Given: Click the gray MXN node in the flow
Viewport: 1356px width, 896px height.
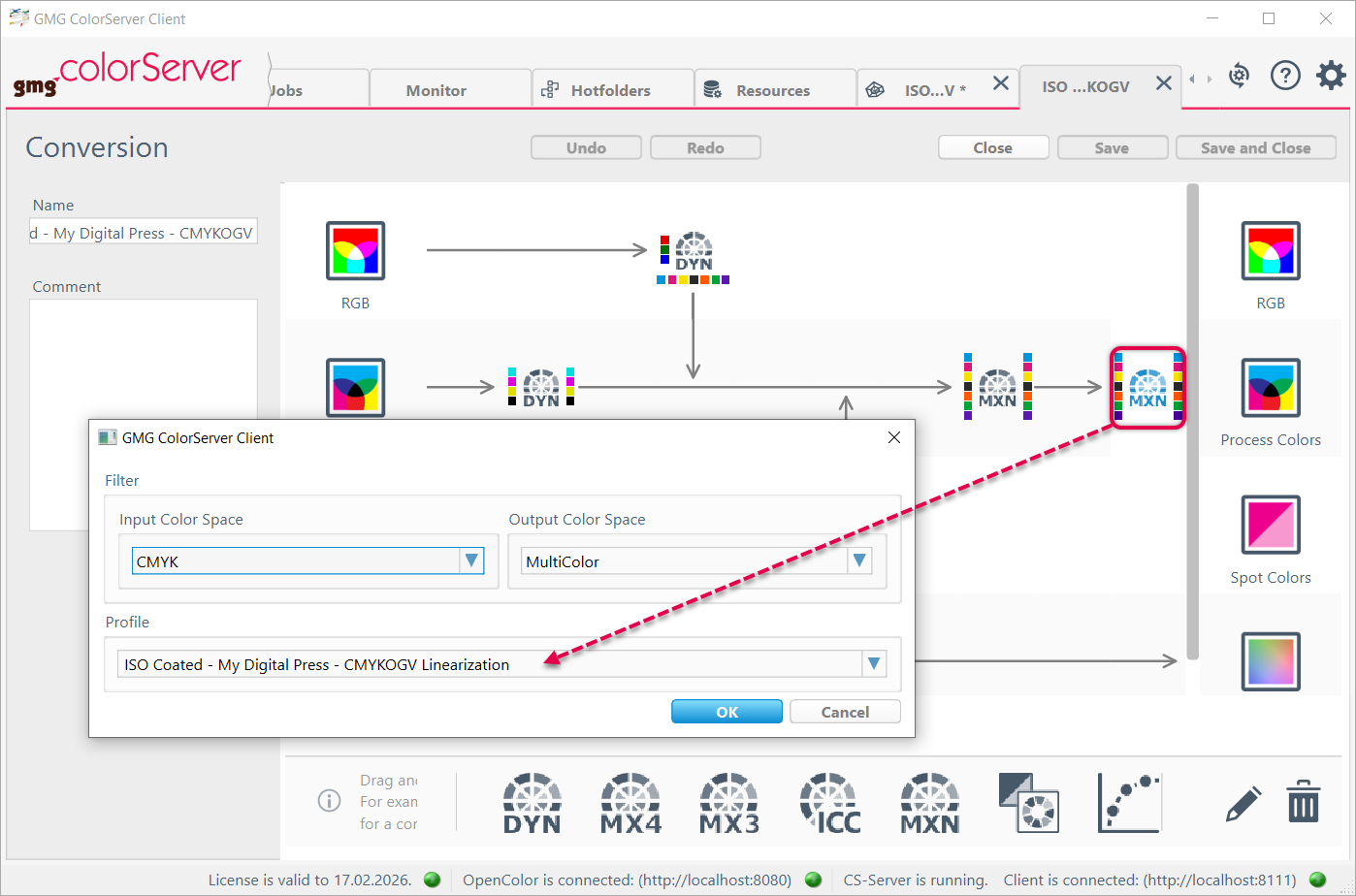Looking at the screenshot, I should (x=998, y=387).
